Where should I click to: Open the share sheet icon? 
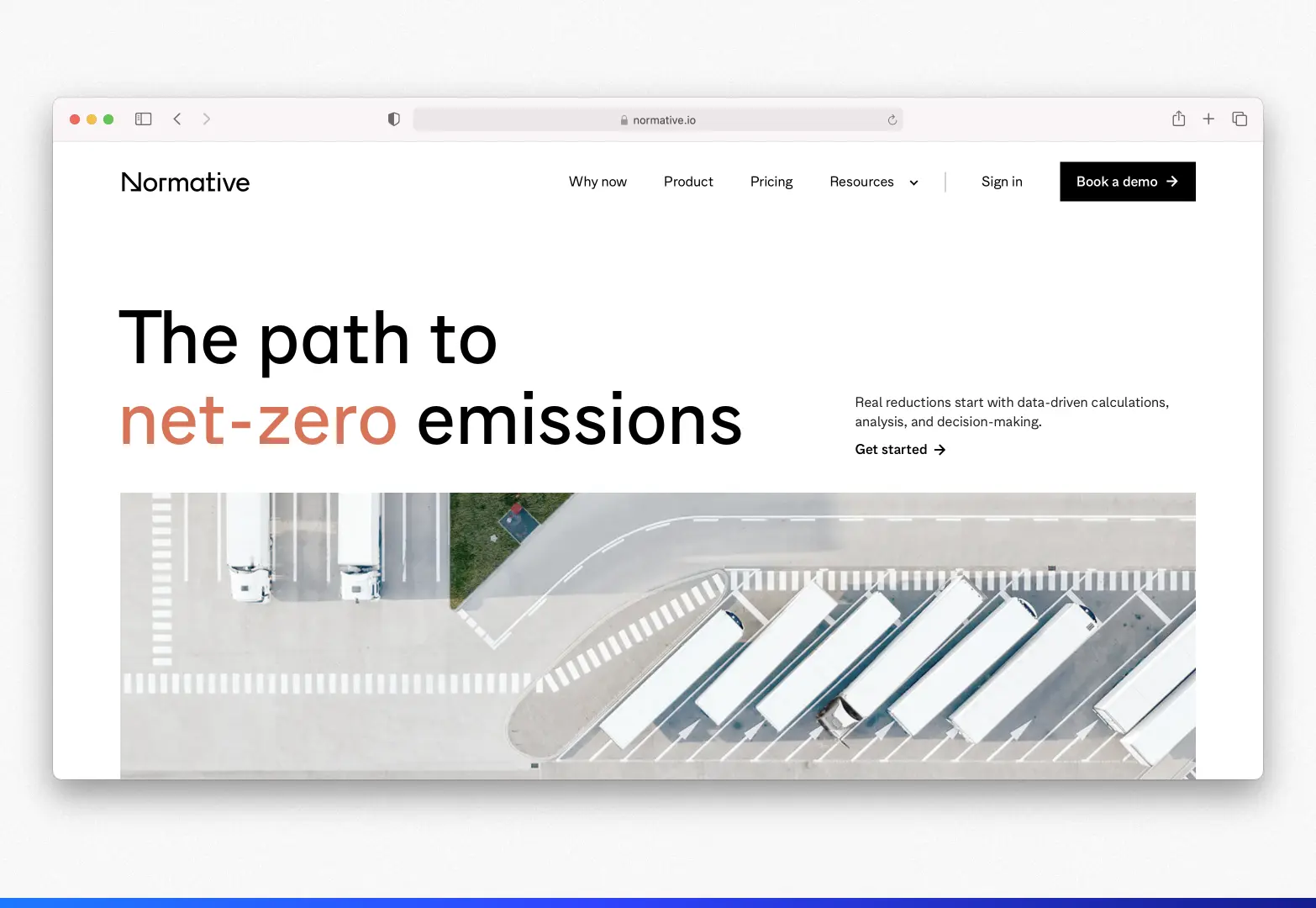1178,119
